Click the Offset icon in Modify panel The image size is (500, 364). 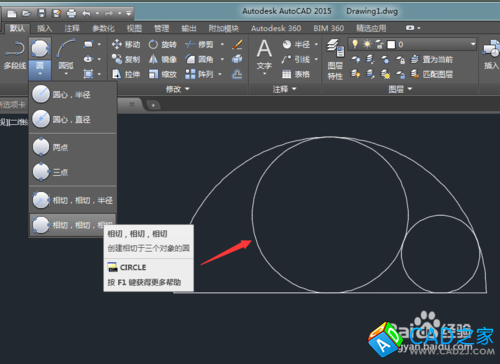pyautogui.click(x=237, y=74)
